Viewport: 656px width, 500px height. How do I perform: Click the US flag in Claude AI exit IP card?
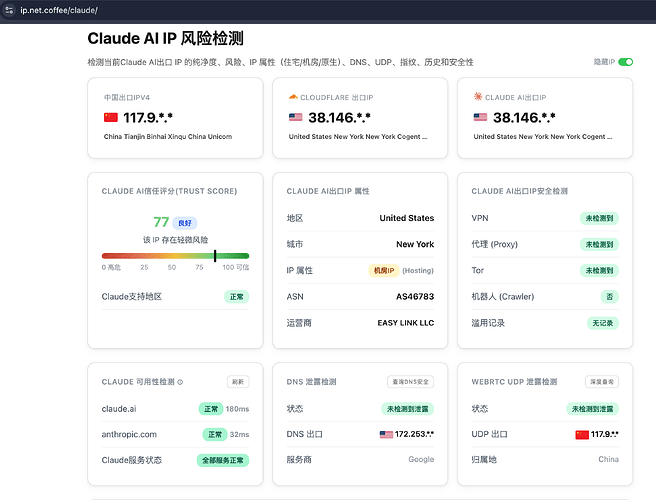click(x=480, y=117)
